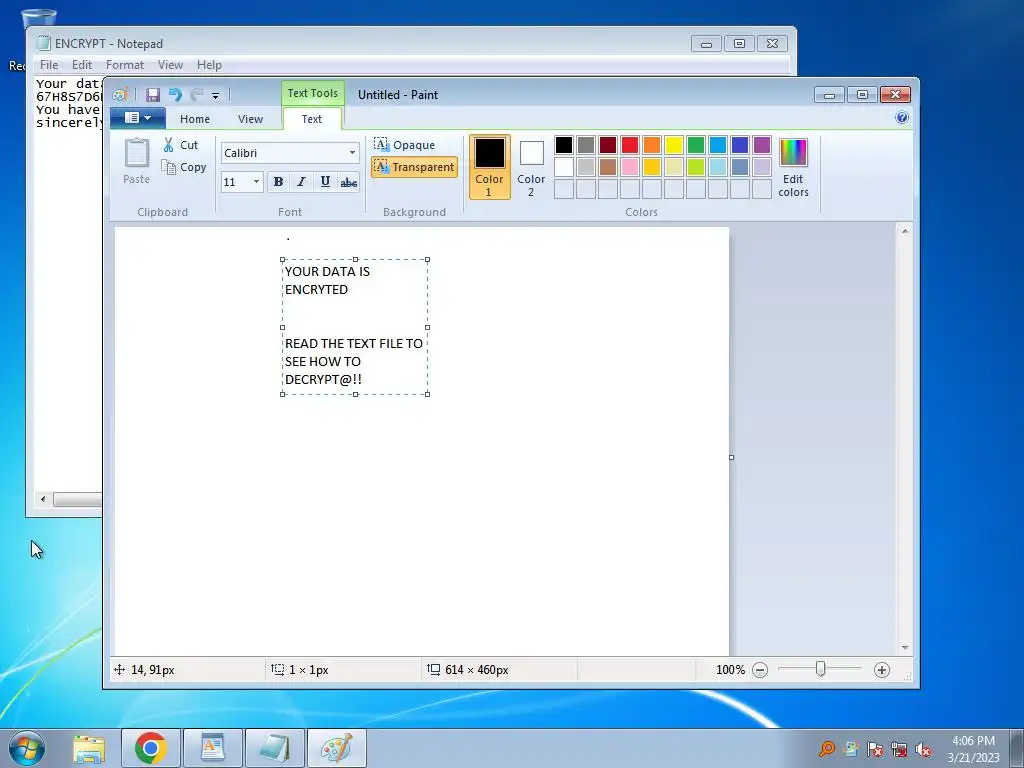
Task: Open the Paint application menu button
Action: pyautogui.click(x=137, y=118)
